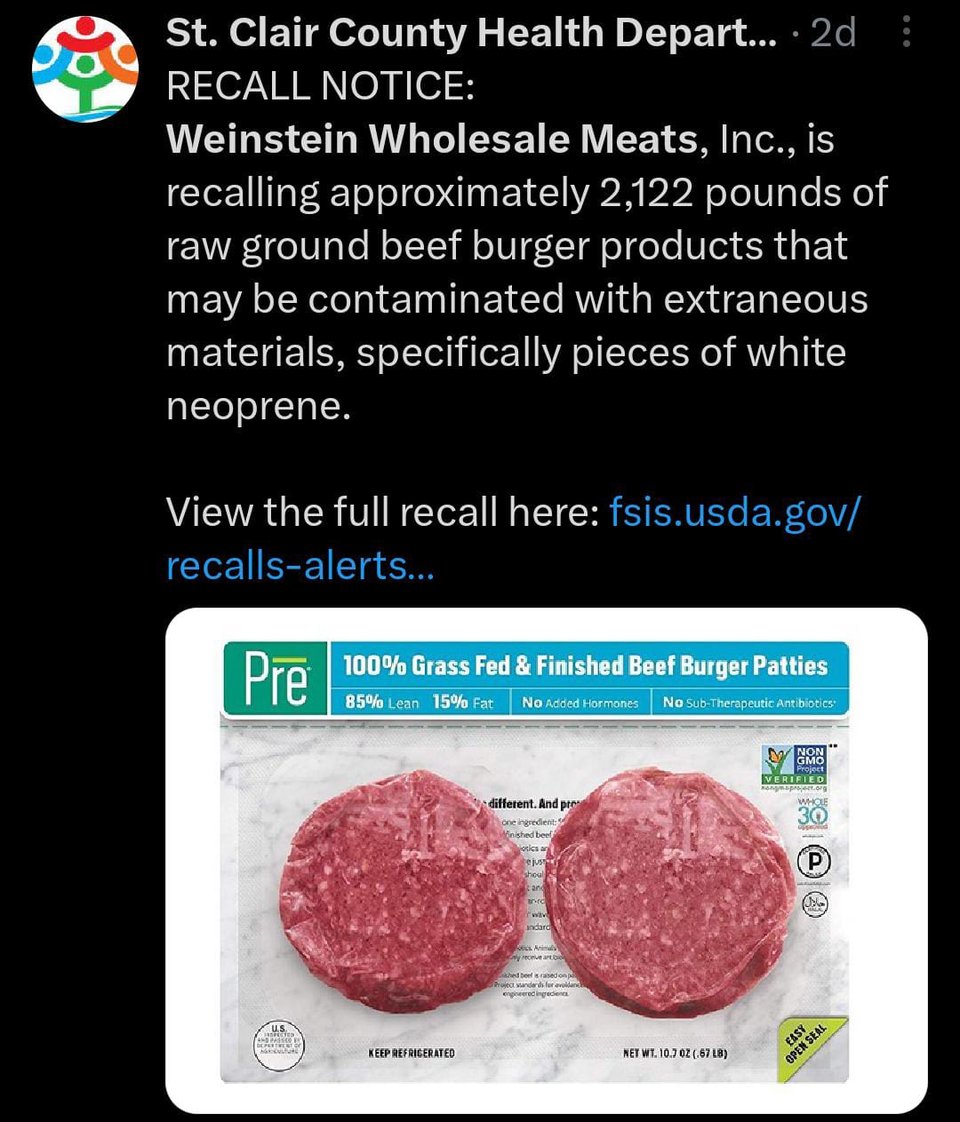
Task: Click the 100% Grass Fed & Finished banner
Action: click(585, 666)
